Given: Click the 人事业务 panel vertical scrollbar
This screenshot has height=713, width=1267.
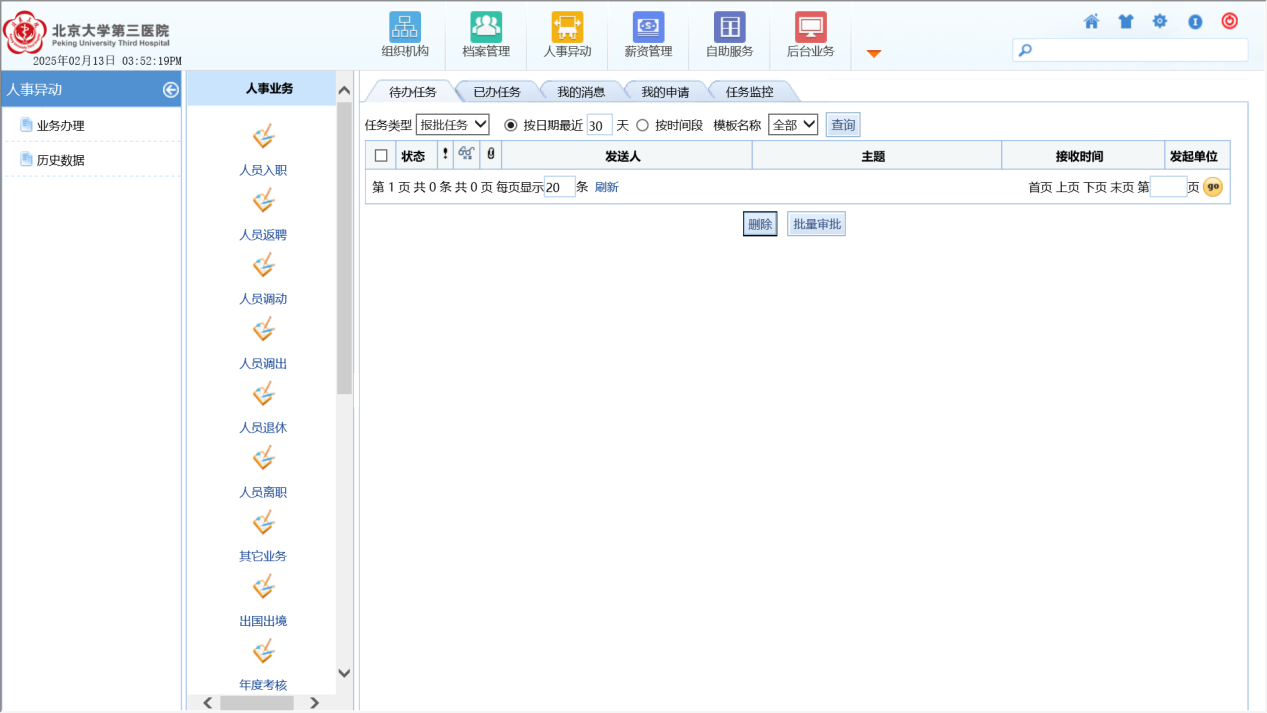Looking at the screenshot, I should point(344,250).
